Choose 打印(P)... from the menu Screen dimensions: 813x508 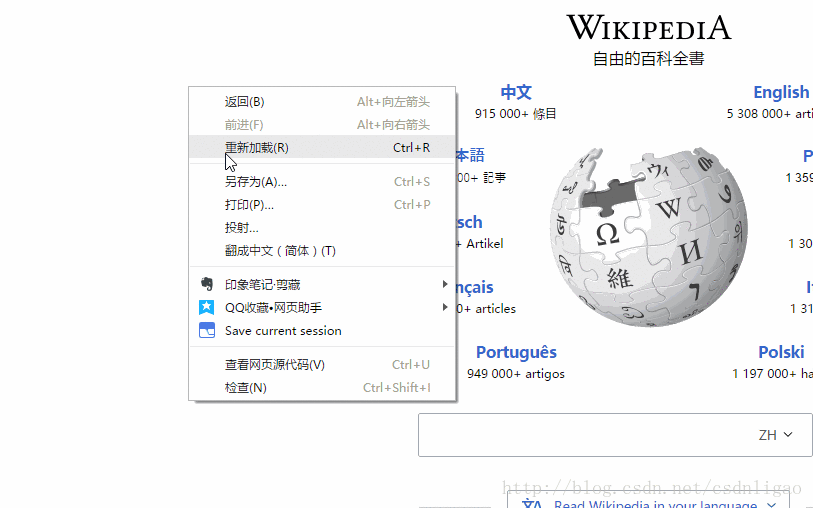(x=322, y=205)
